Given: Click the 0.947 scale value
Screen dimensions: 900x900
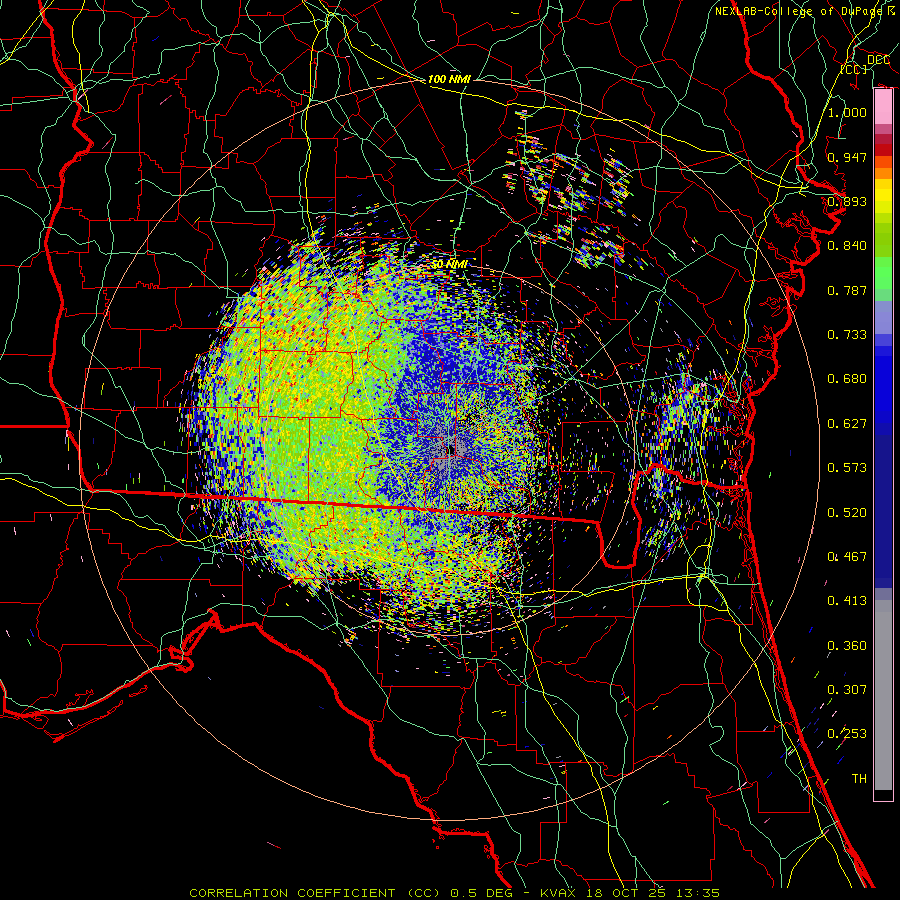Looking at the screenshot, I should coord(847,157).
